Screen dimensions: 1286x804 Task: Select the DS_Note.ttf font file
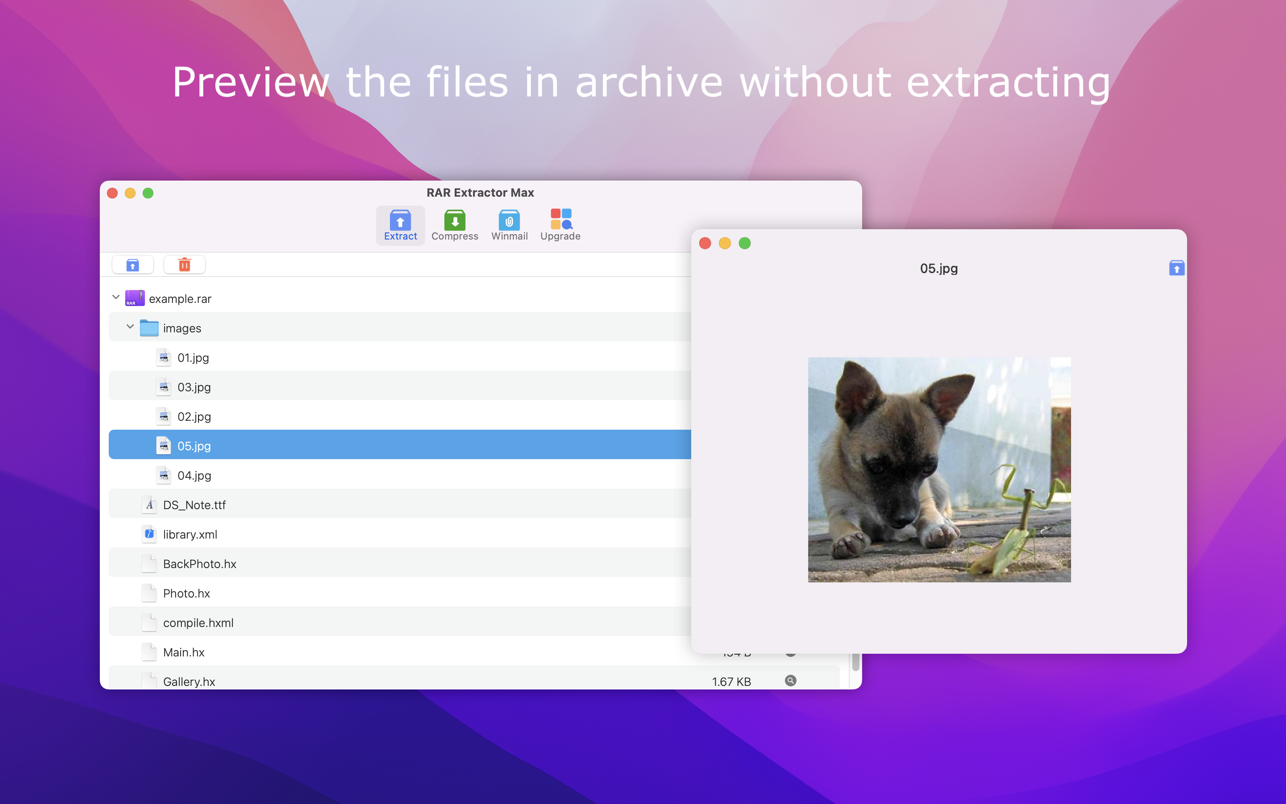(x=194, y=505)
